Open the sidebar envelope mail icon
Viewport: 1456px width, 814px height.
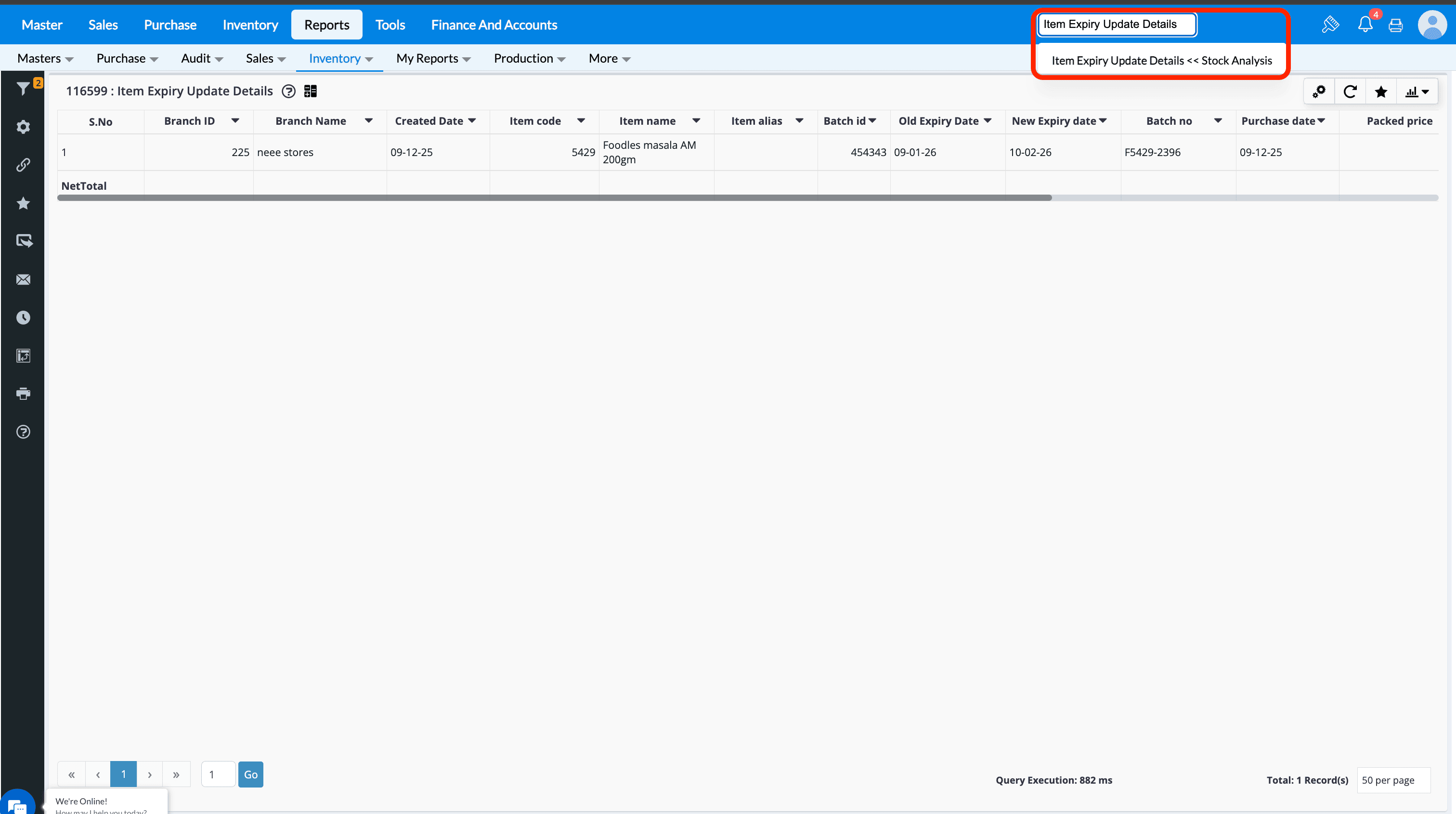pos(23,279)
